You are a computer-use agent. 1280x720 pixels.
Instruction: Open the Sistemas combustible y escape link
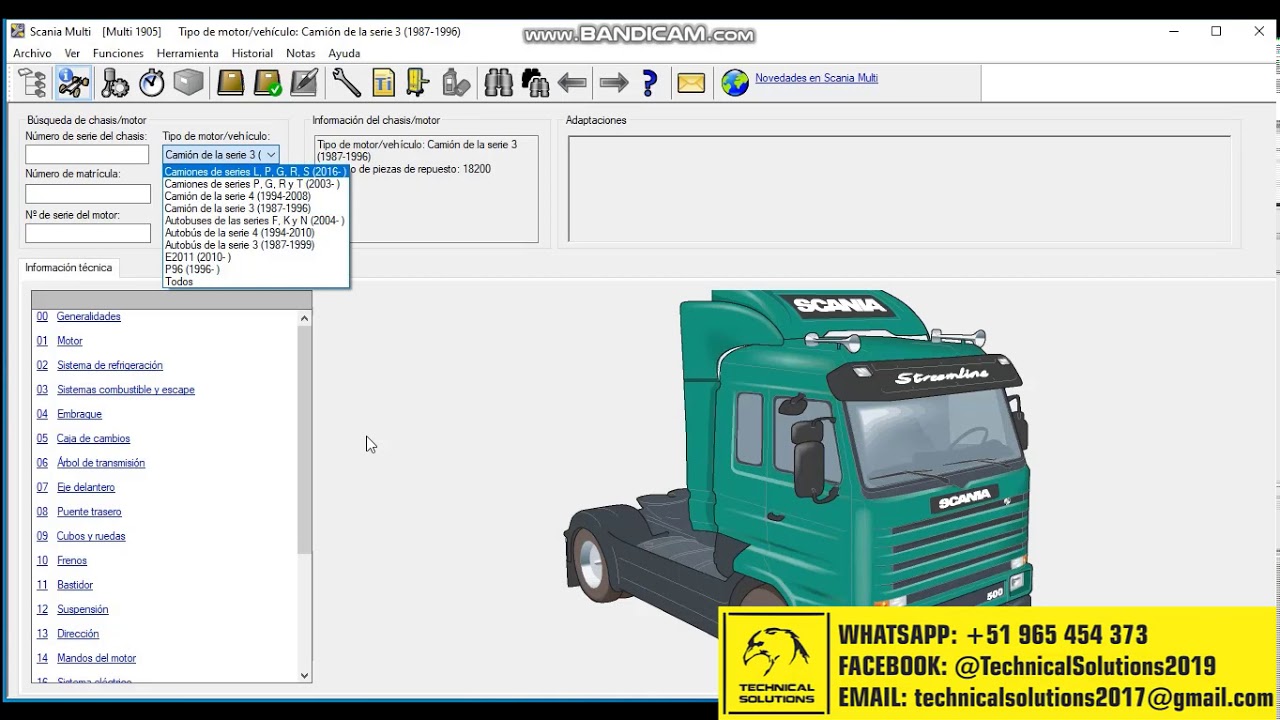point(125,390)
